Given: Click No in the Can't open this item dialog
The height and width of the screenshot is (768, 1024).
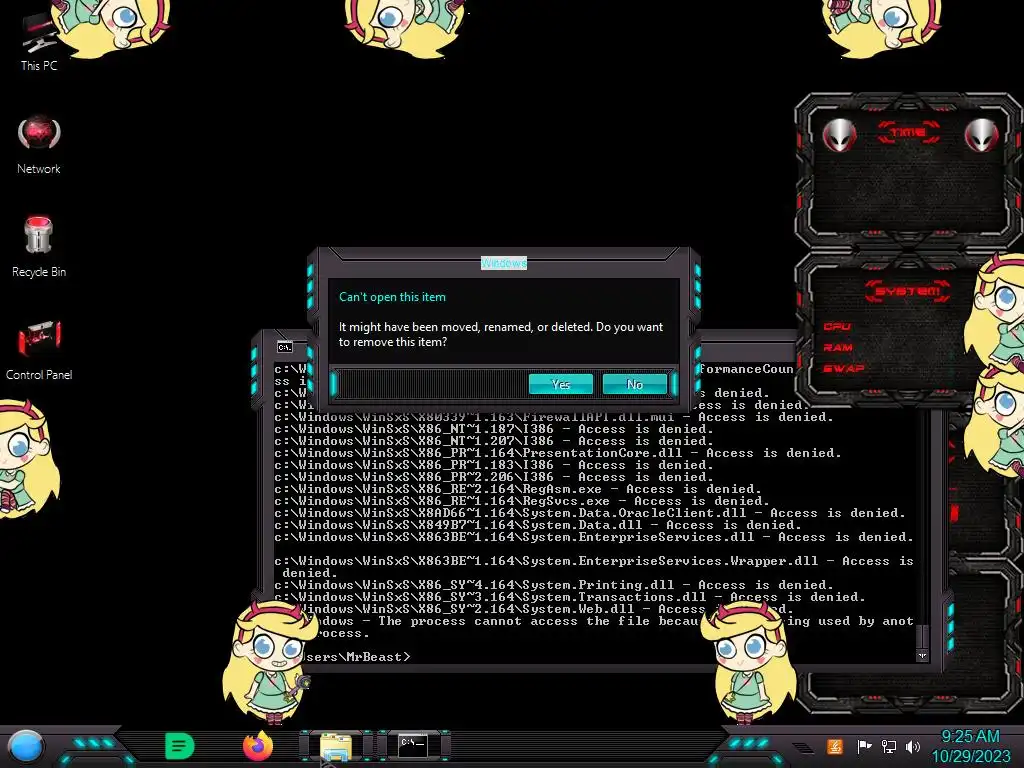Looking at the screenshot, I should (x=634, y=384).
